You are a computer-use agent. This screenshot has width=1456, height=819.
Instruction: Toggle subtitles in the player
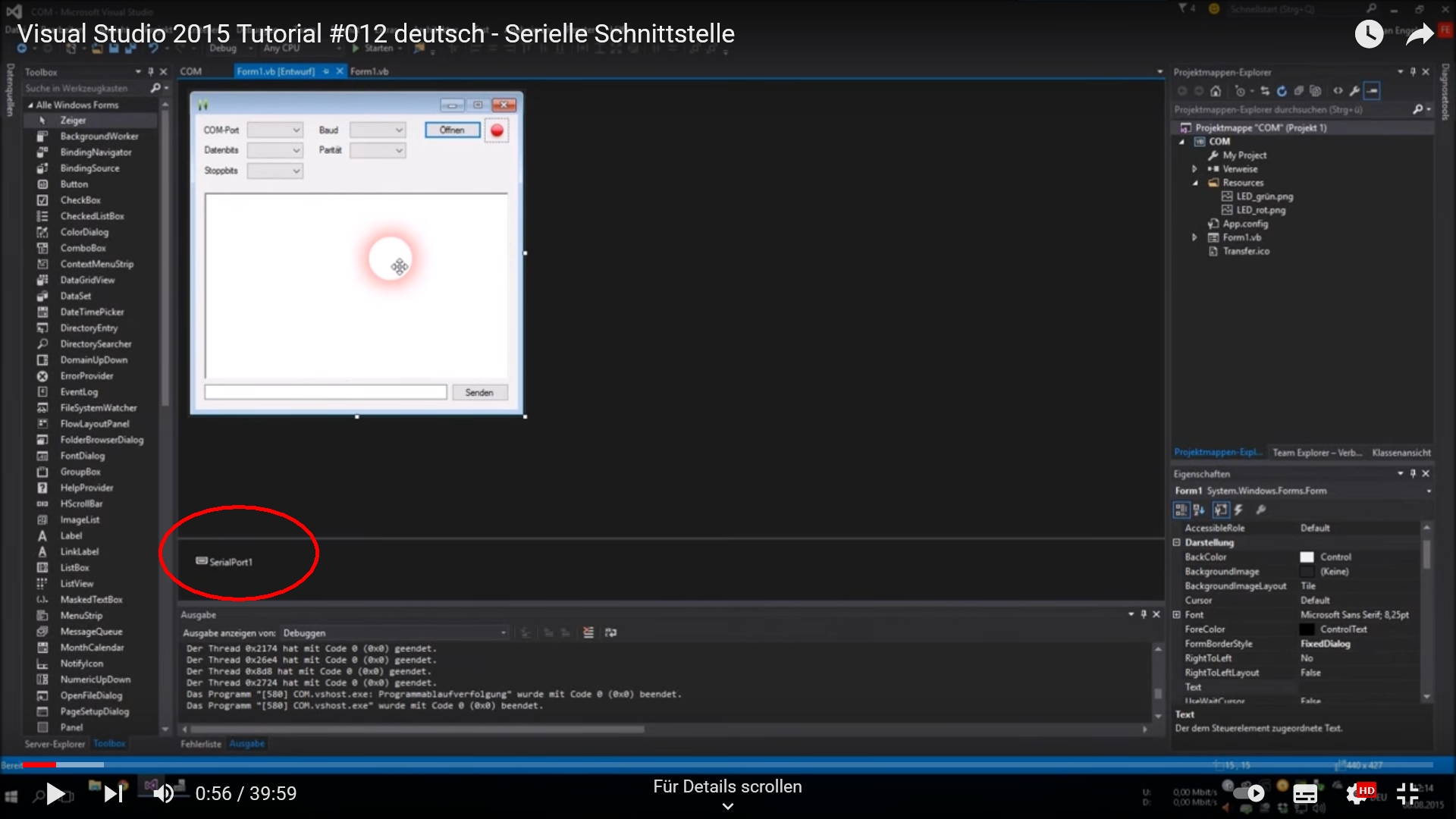click(1305, 794)
